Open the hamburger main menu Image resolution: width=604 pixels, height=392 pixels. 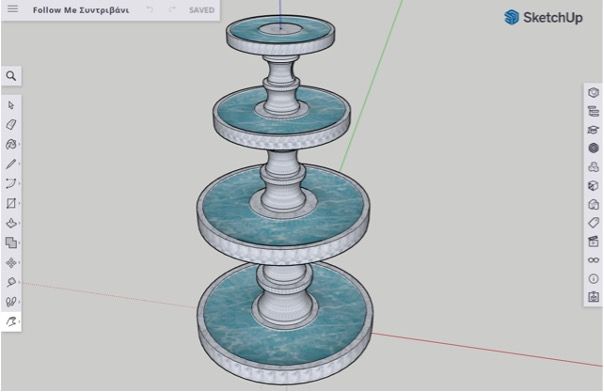pos(13,8)
